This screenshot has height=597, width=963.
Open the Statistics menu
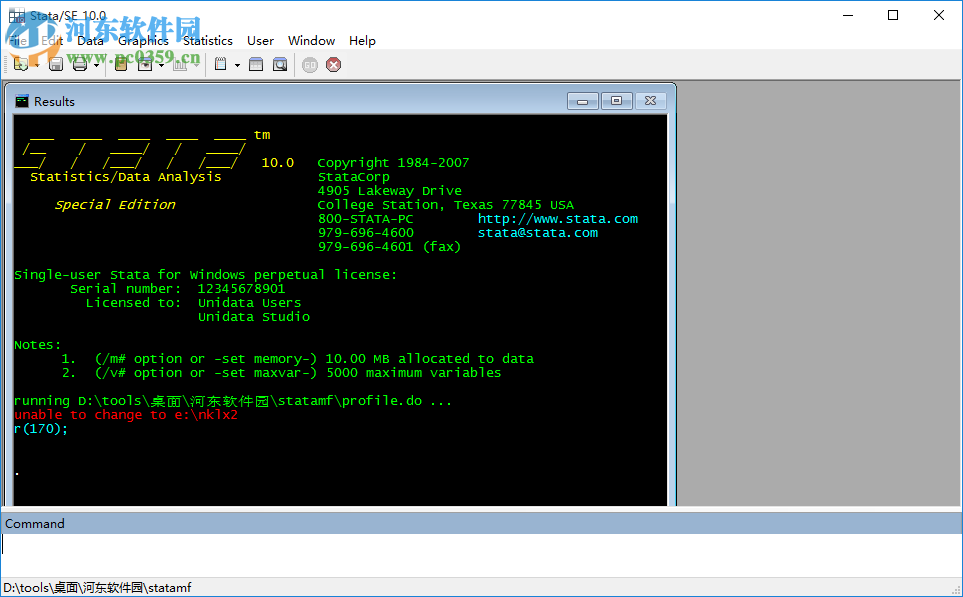[207, 40]
